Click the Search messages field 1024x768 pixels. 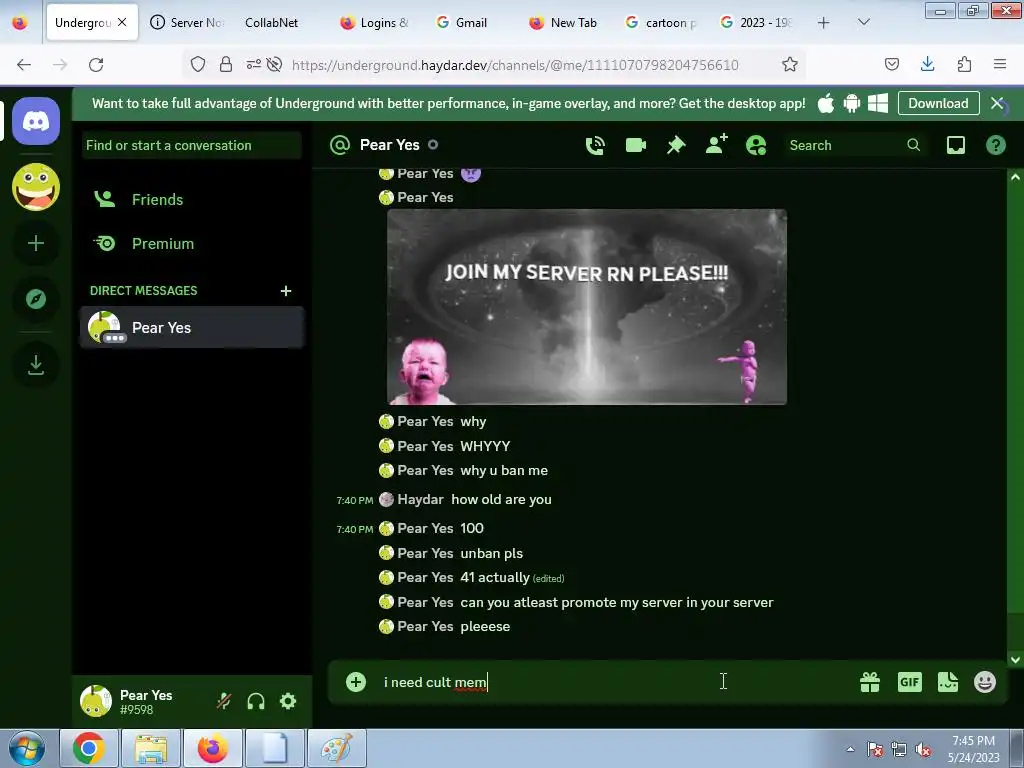855,146
